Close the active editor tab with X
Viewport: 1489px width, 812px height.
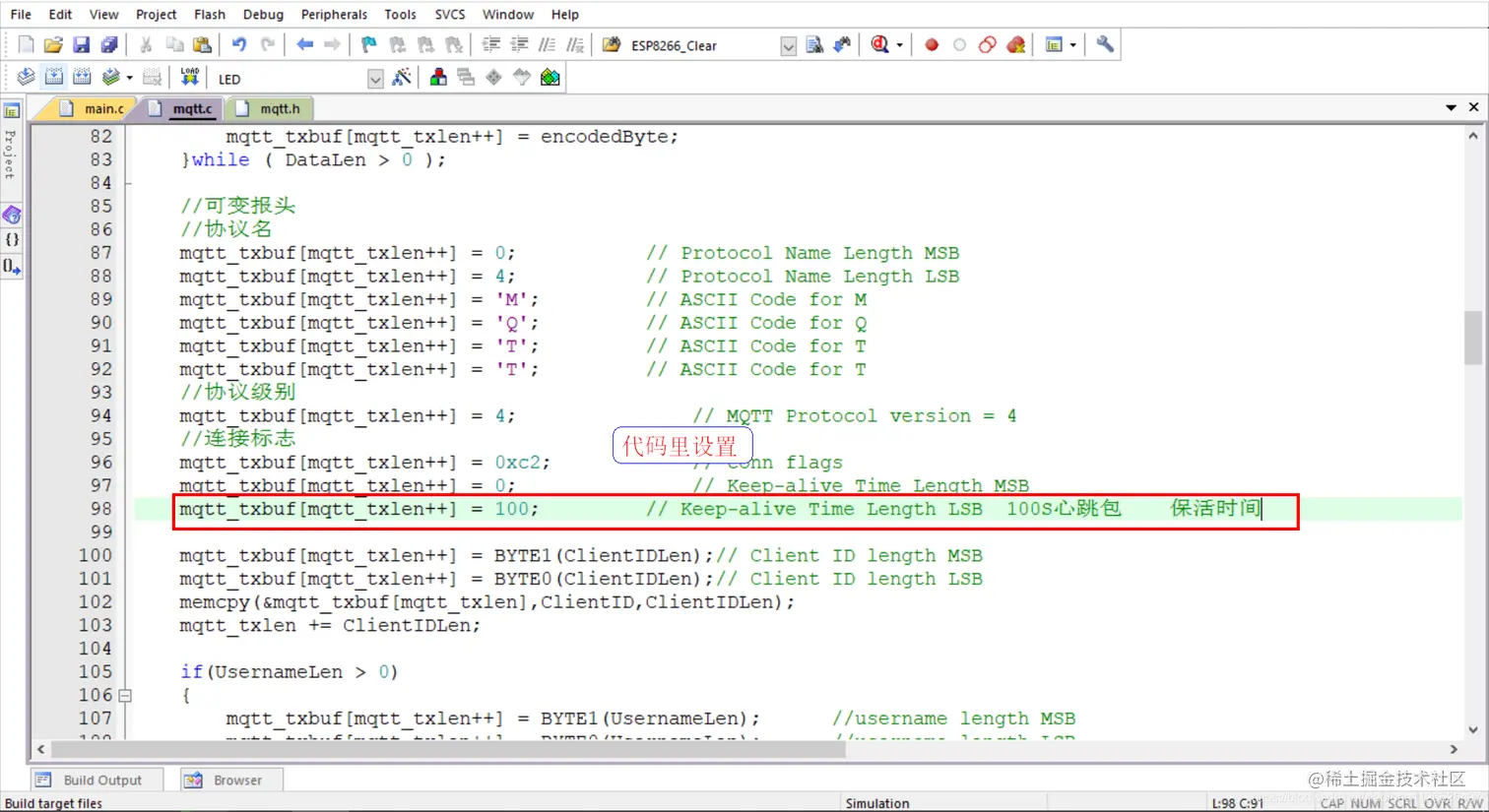tap(1474, 107)
